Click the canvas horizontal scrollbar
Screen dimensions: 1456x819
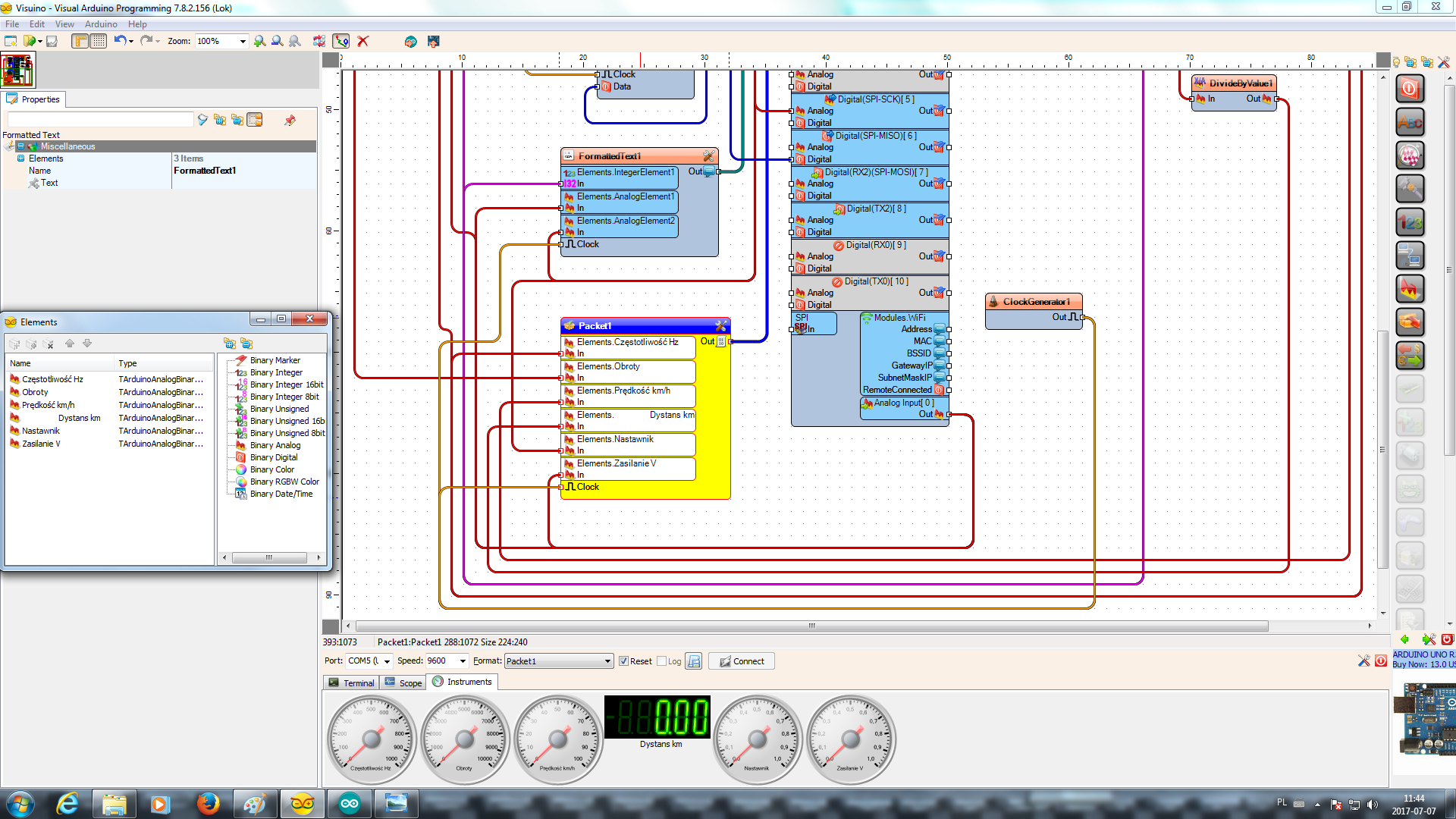[811, 626]
